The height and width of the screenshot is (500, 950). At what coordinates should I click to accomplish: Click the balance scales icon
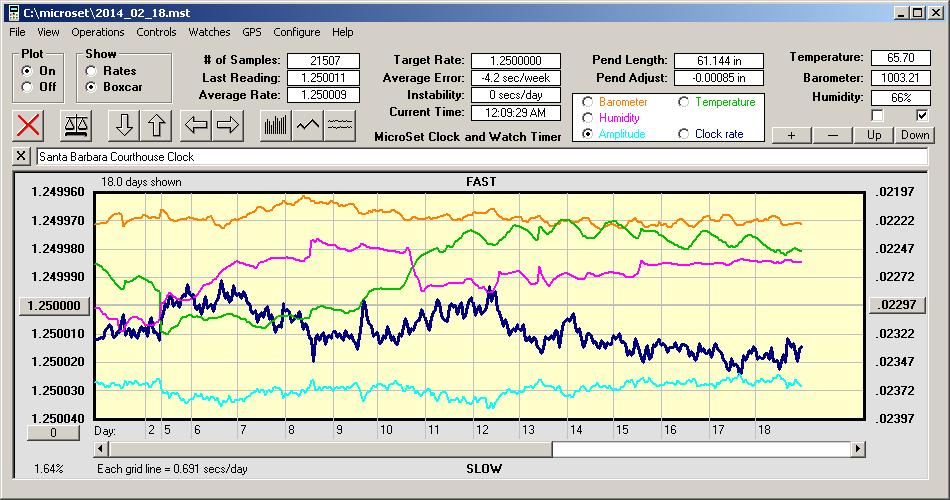(76, 125)
